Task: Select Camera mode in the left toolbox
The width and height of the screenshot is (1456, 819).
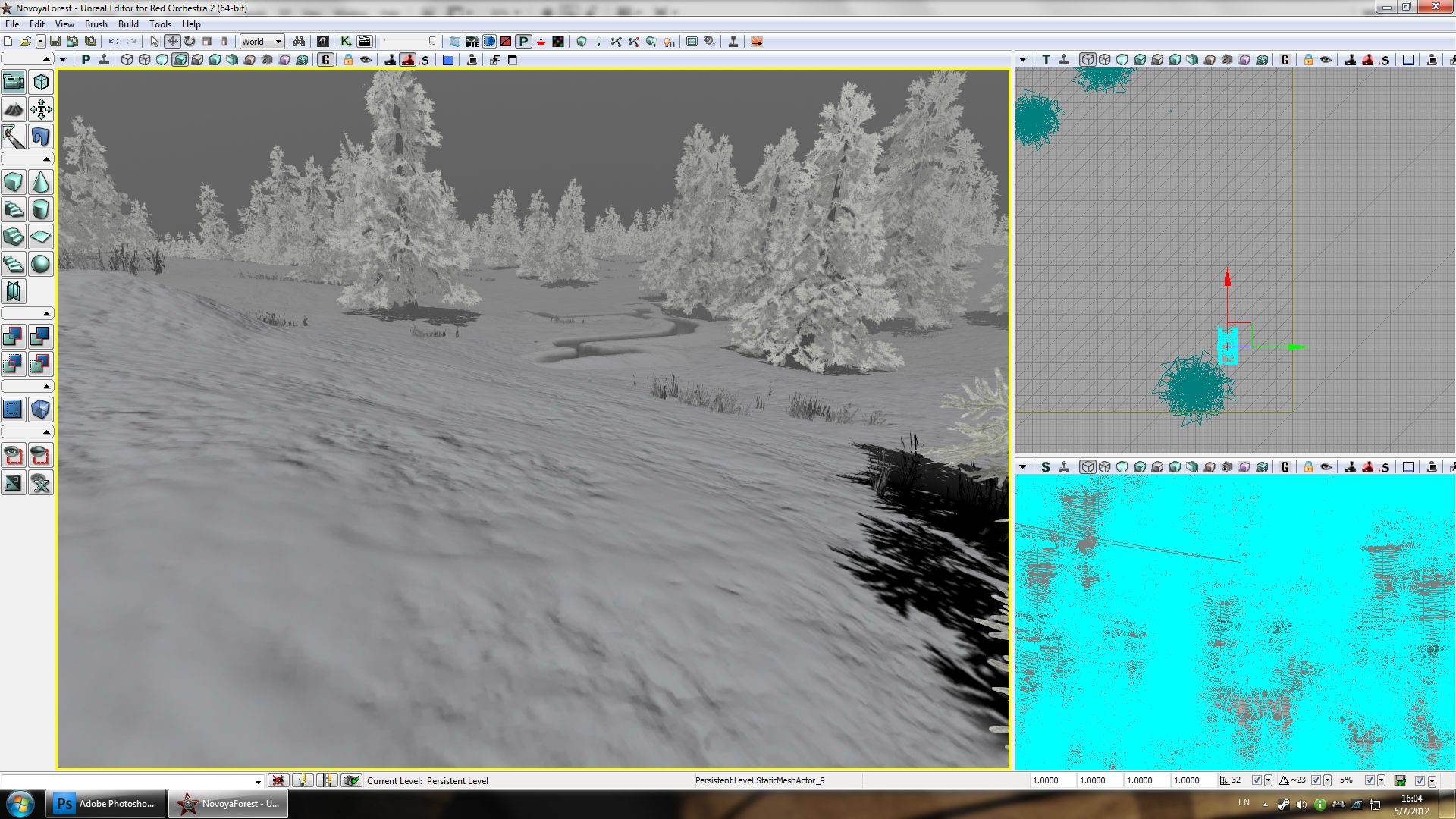Action: tap(14, 82)
